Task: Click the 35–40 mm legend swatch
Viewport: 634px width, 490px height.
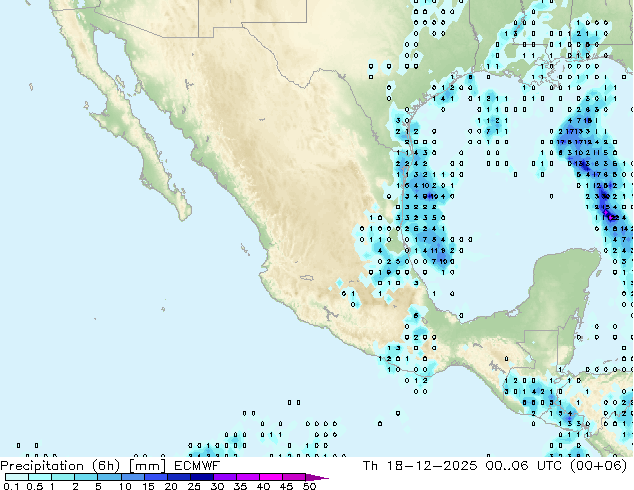Action: (247, 477)
